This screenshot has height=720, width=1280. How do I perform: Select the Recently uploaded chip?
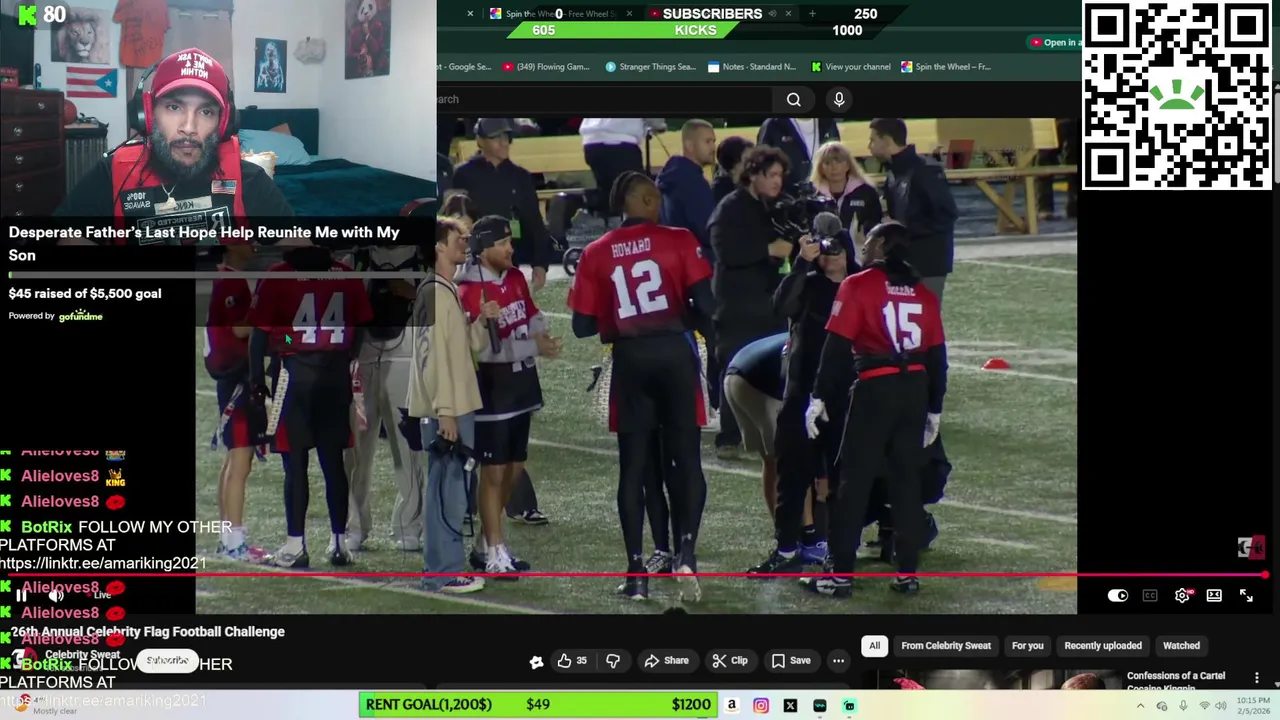1103,645
